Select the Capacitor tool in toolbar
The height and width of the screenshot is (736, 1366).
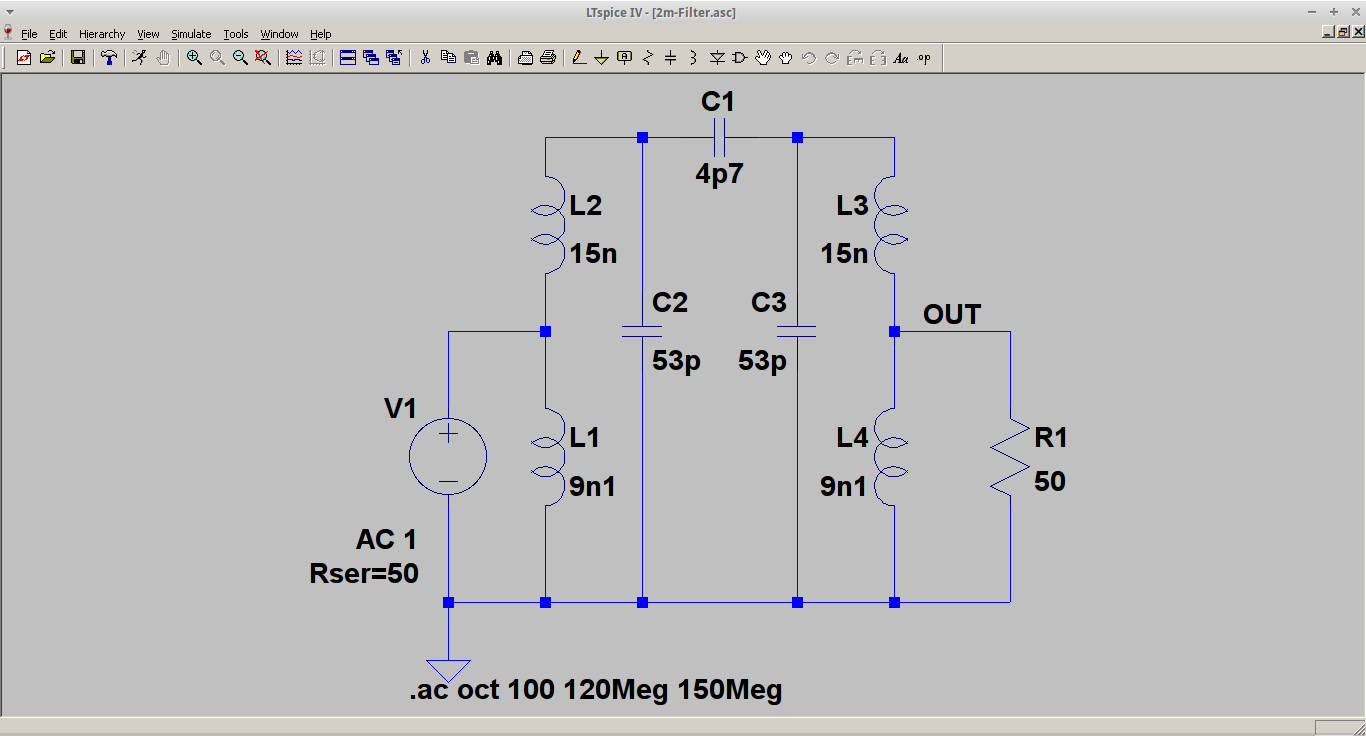670,58
